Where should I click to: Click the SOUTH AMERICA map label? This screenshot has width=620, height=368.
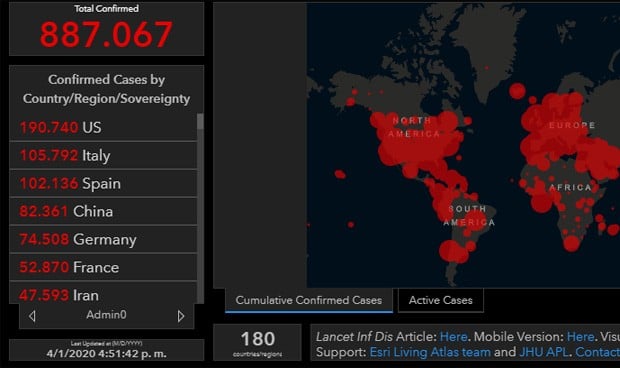[x=469, y=215]
